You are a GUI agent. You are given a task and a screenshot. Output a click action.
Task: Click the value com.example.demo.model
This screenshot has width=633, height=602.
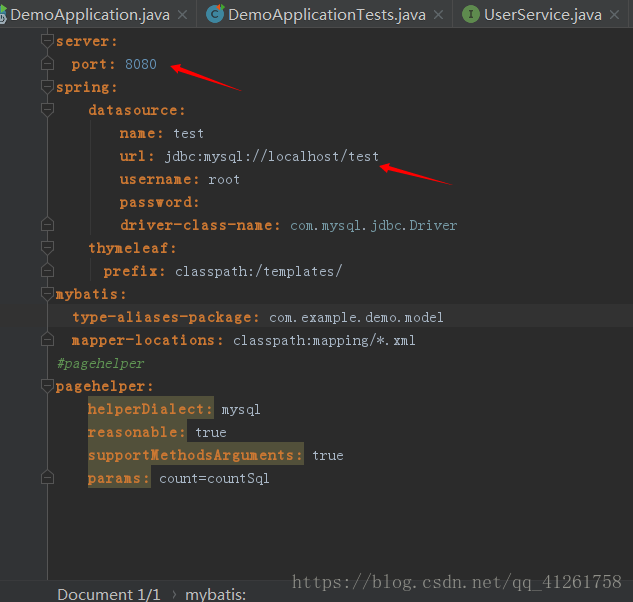[x=356, y=317]
